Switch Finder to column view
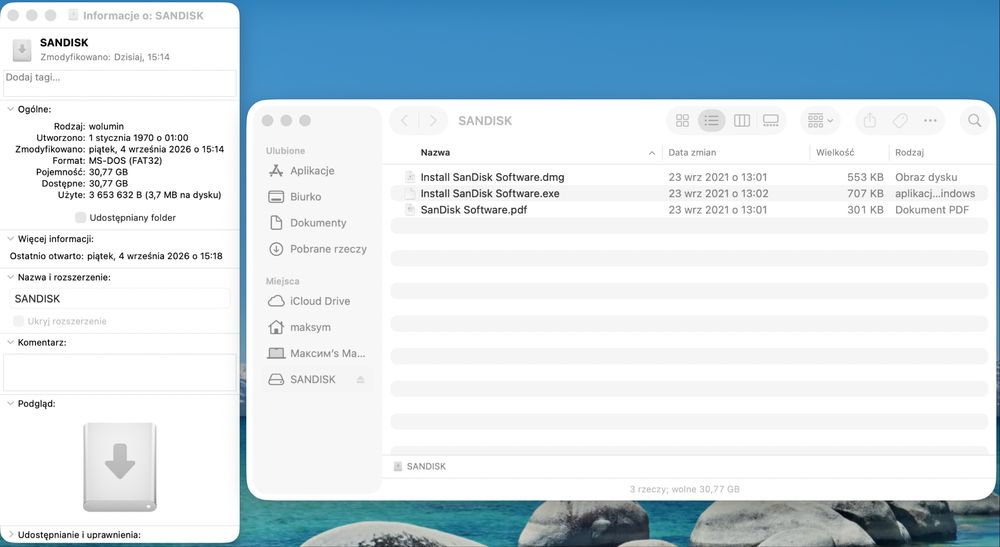 [741, 120]
